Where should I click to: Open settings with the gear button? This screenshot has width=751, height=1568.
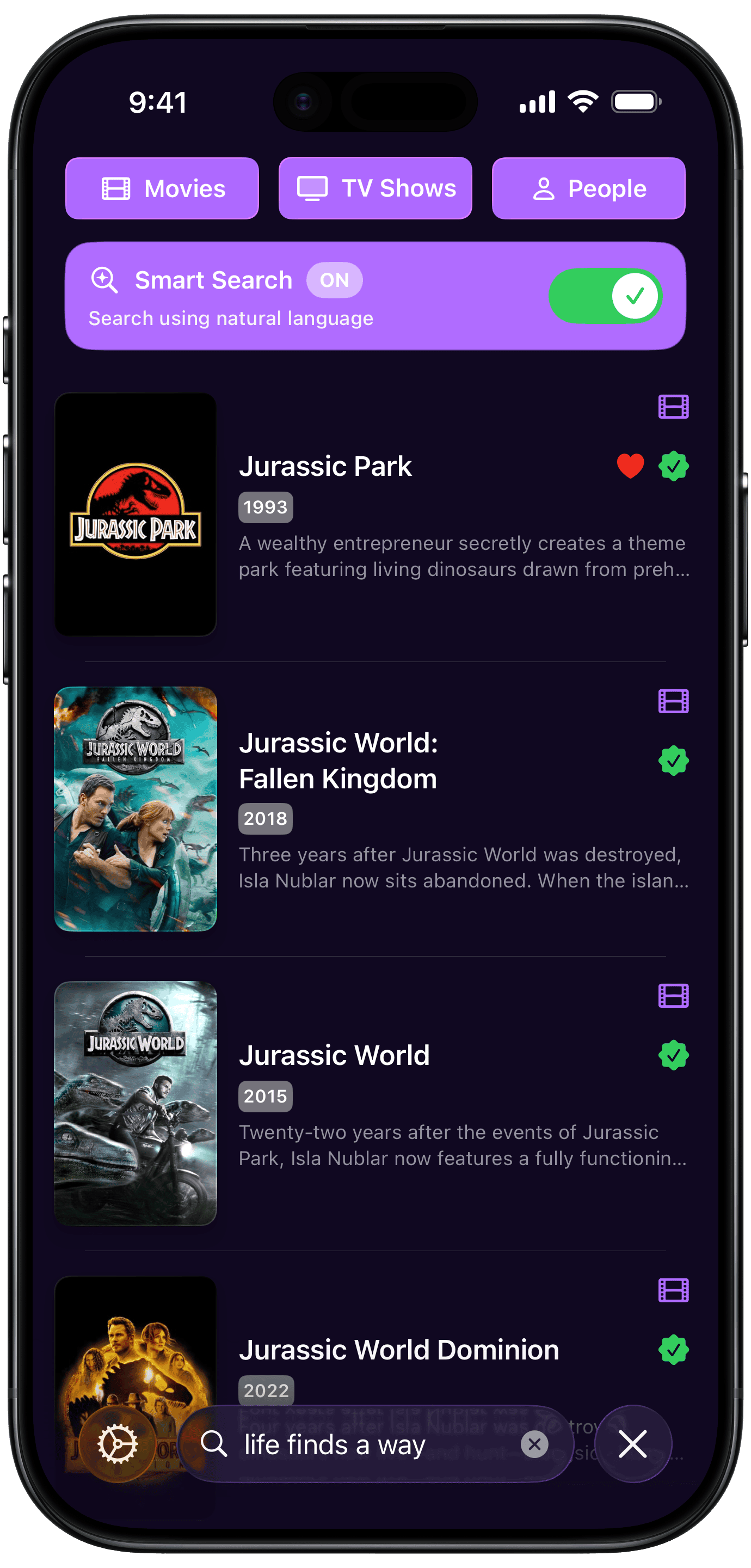pos(118,1444)
